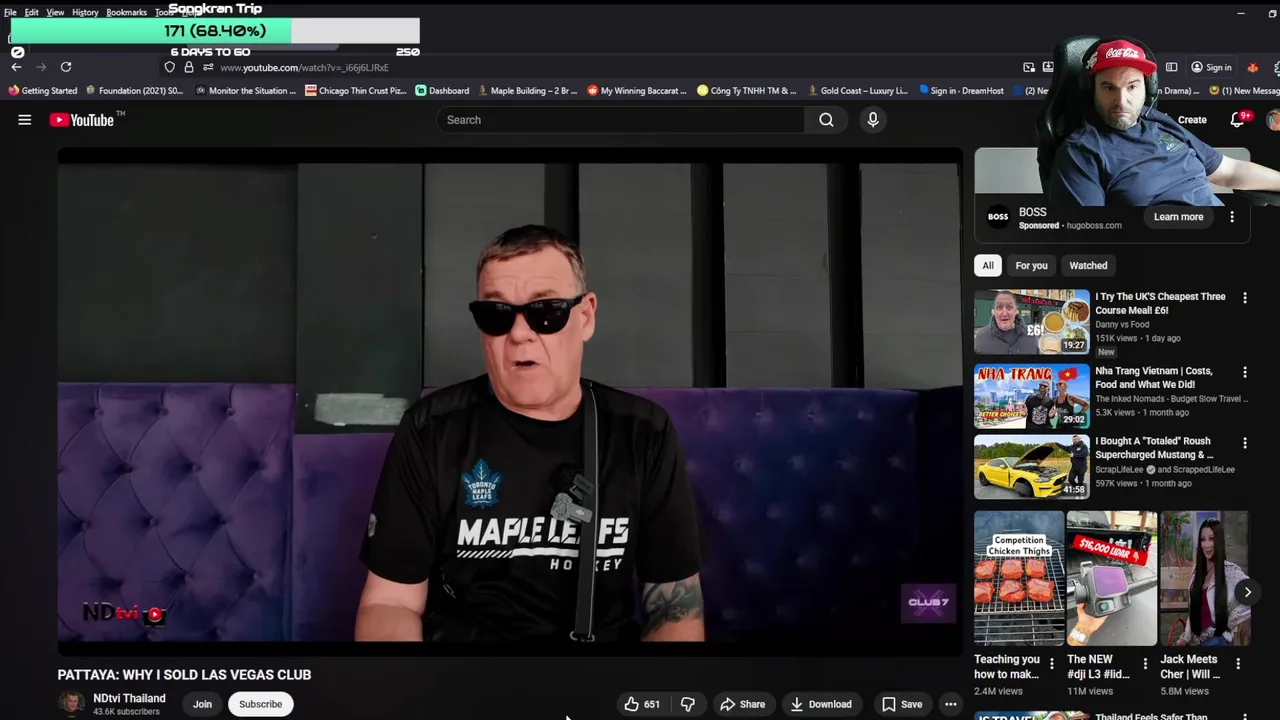The image size is (1280, 720).
Task: Open My Winning Baccarat bookmark
Action: click(637, 91)
